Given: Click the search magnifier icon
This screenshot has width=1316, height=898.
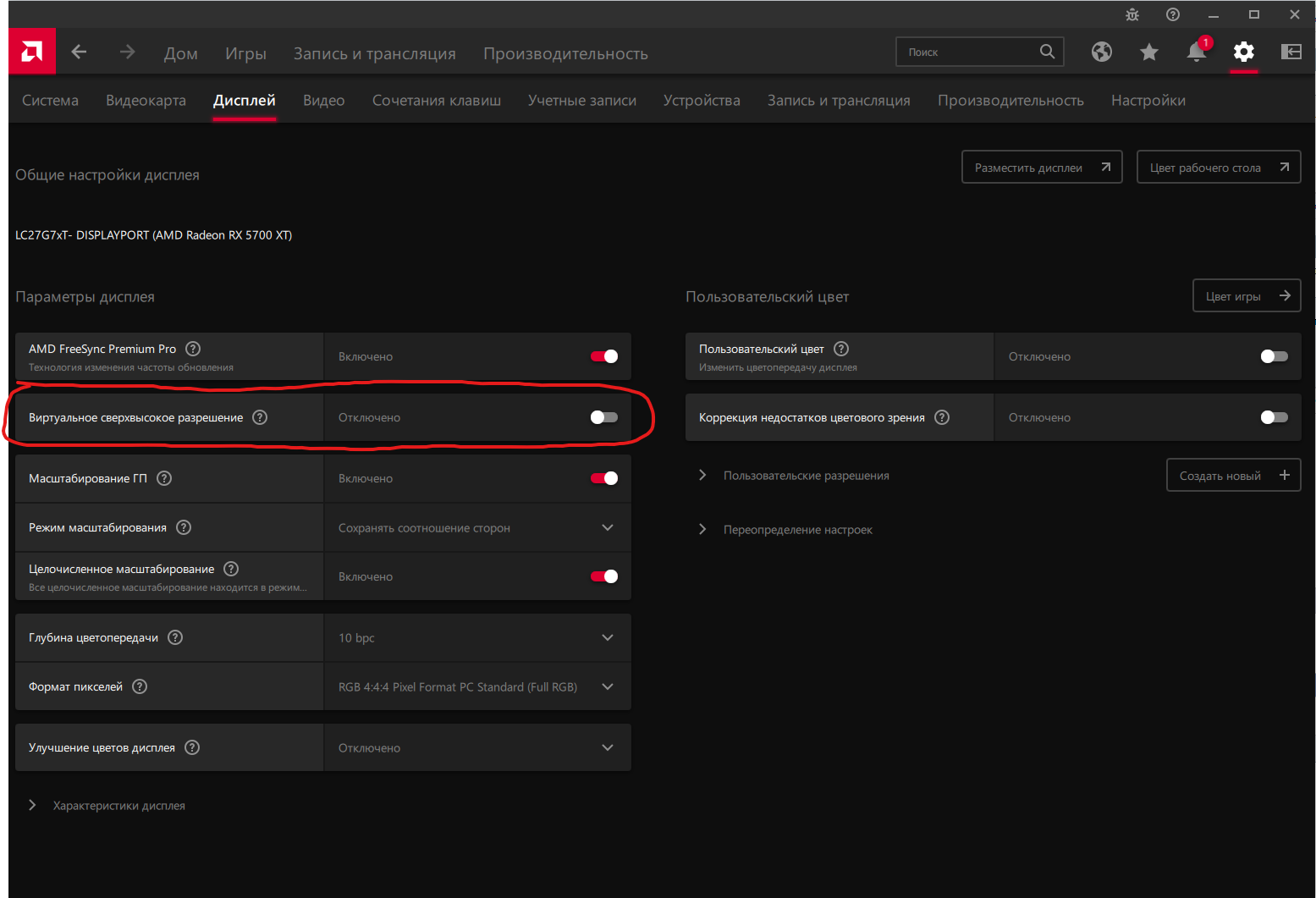Looking at the screenshot, I should coord(1047,52).
